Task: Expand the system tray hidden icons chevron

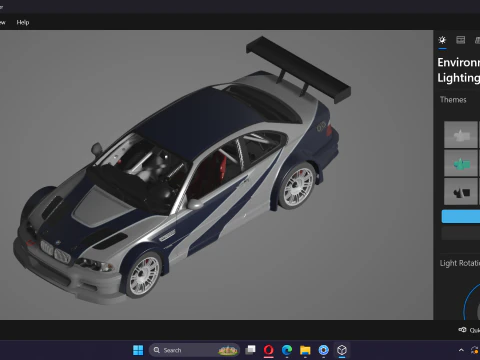Action: tap(461, 350)
